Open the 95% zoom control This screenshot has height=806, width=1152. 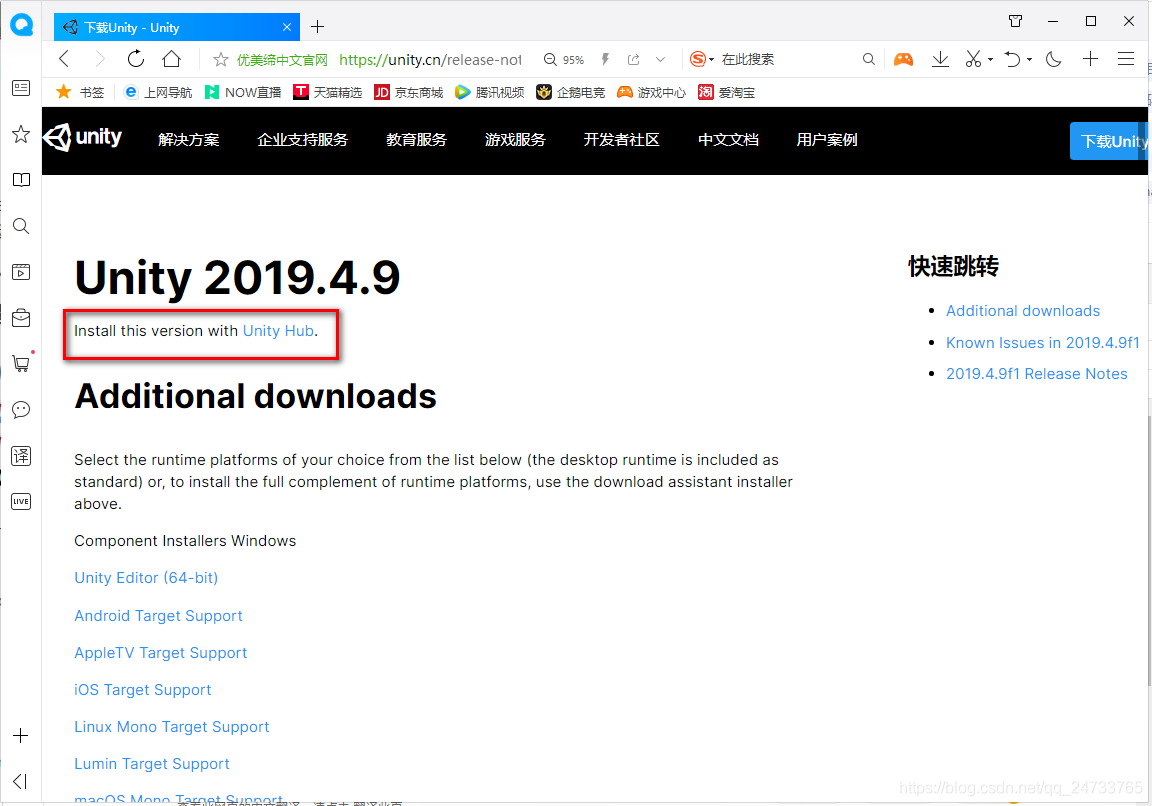tap(564, 60)
